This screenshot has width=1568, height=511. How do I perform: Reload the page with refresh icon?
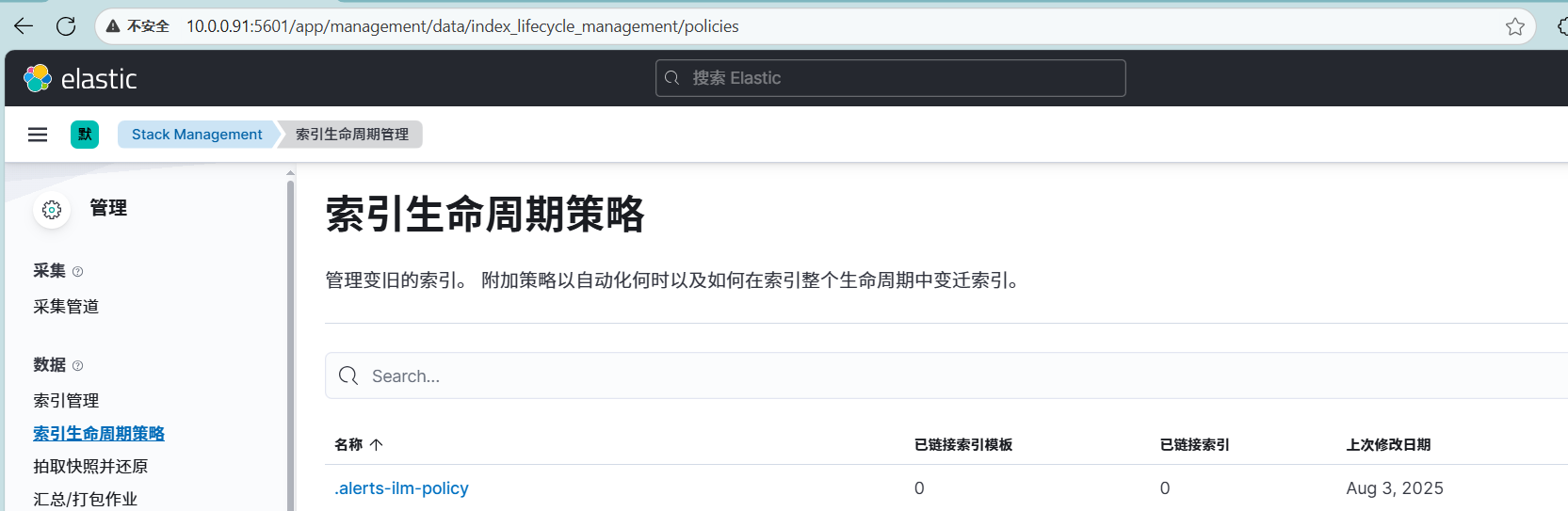66,26
